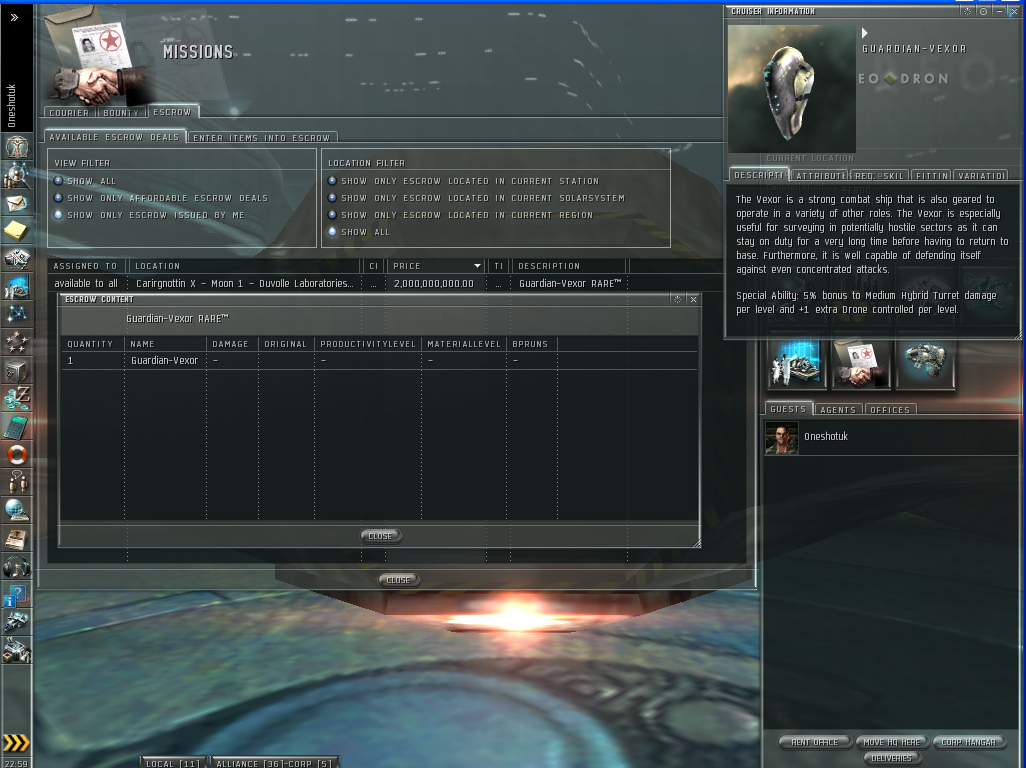Switch to the Bounty tab

[122, 113]
